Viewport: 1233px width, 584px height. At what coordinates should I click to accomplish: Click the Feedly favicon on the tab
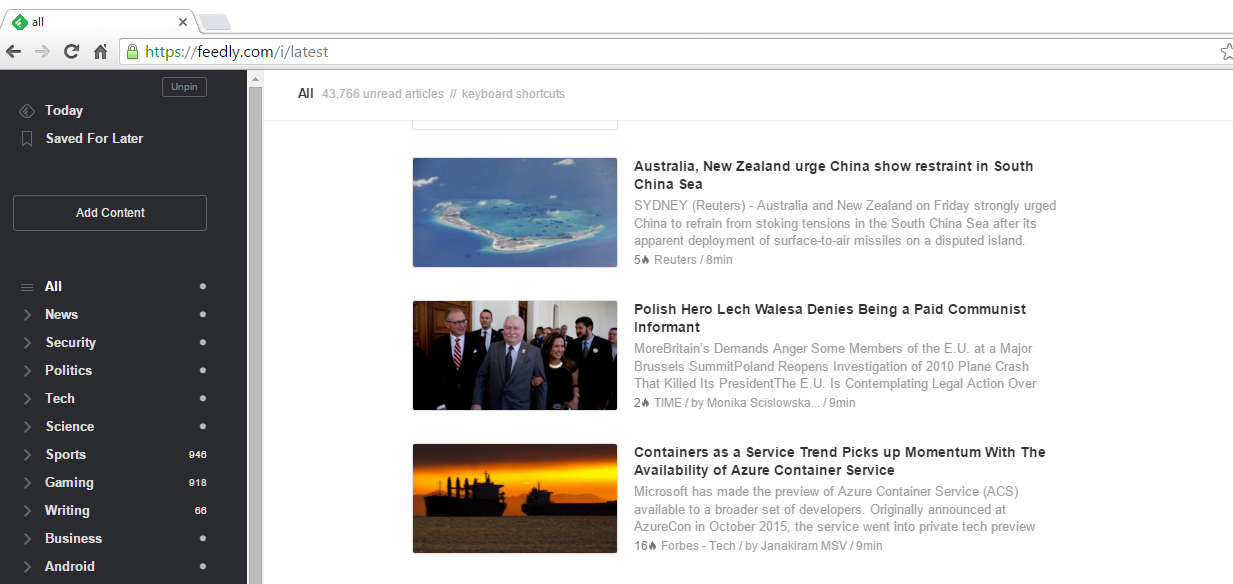pos(20,22)
